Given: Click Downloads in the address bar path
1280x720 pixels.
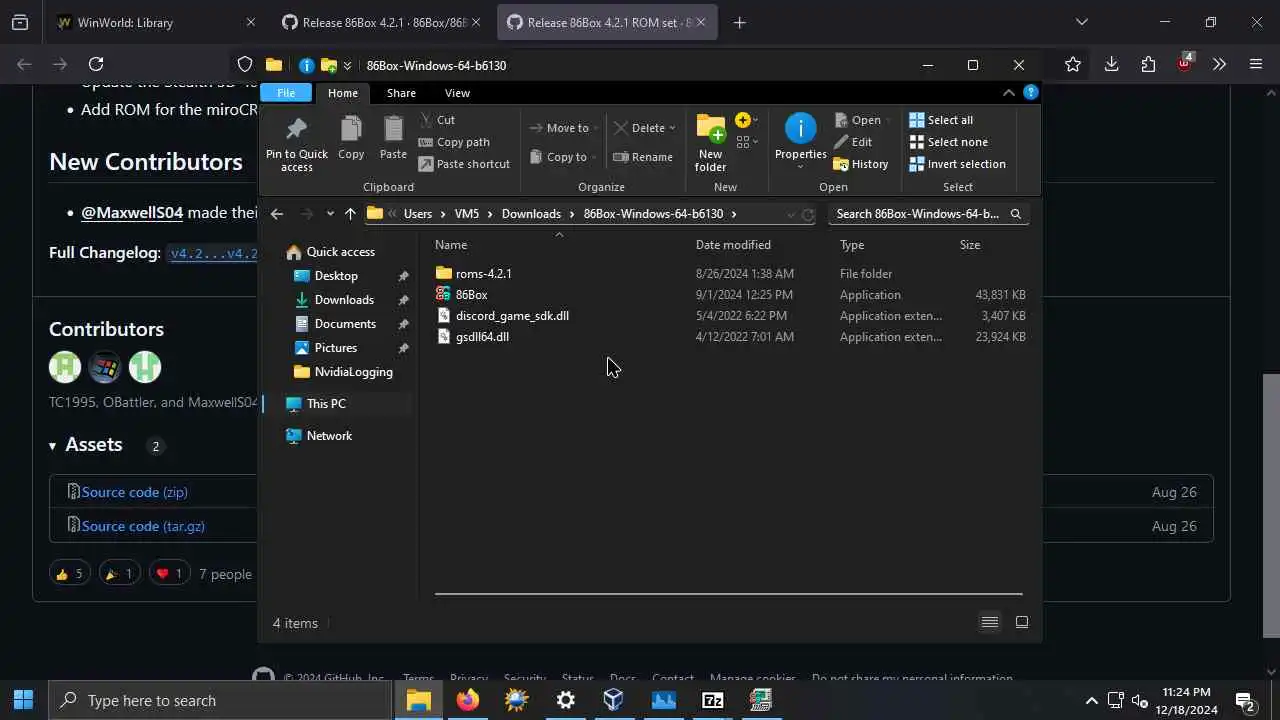Looking at the screenshot, I should click(531, 214).
